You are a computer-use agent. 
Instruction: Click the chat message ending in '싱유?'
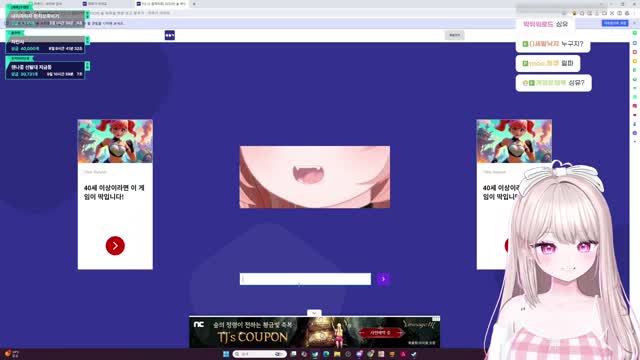coord(554,83)
